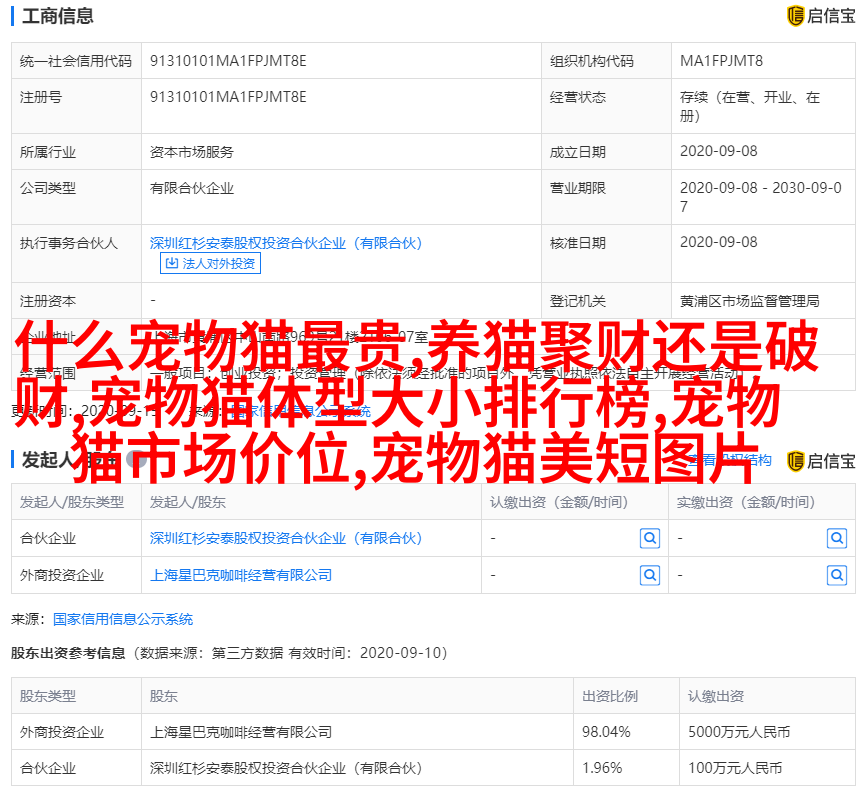Image resolution: width=867 pixels, height=790 pixels.
Task: Click the 组织机构代码 label cell
Action: point(606,61)
